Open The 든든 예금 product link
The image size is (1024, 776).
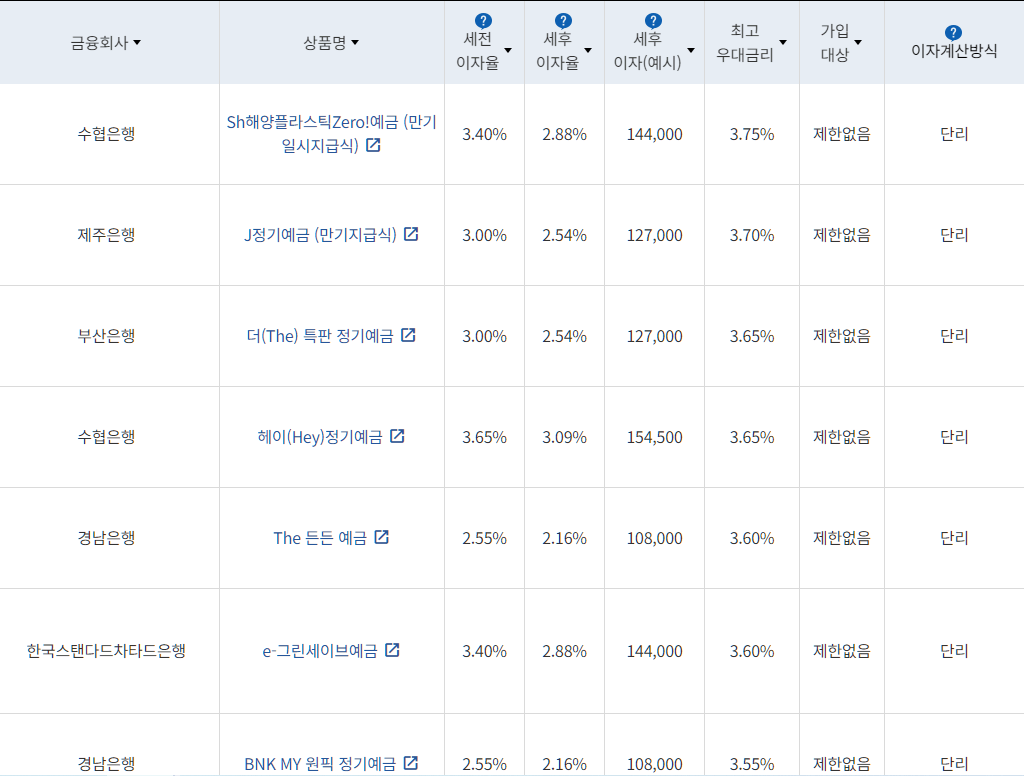point(320,538)
